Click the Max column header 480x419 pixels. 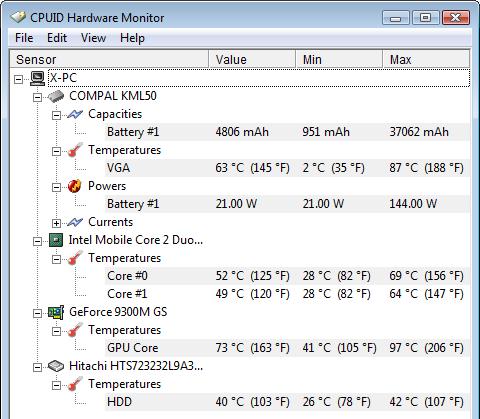pos(426,59)
